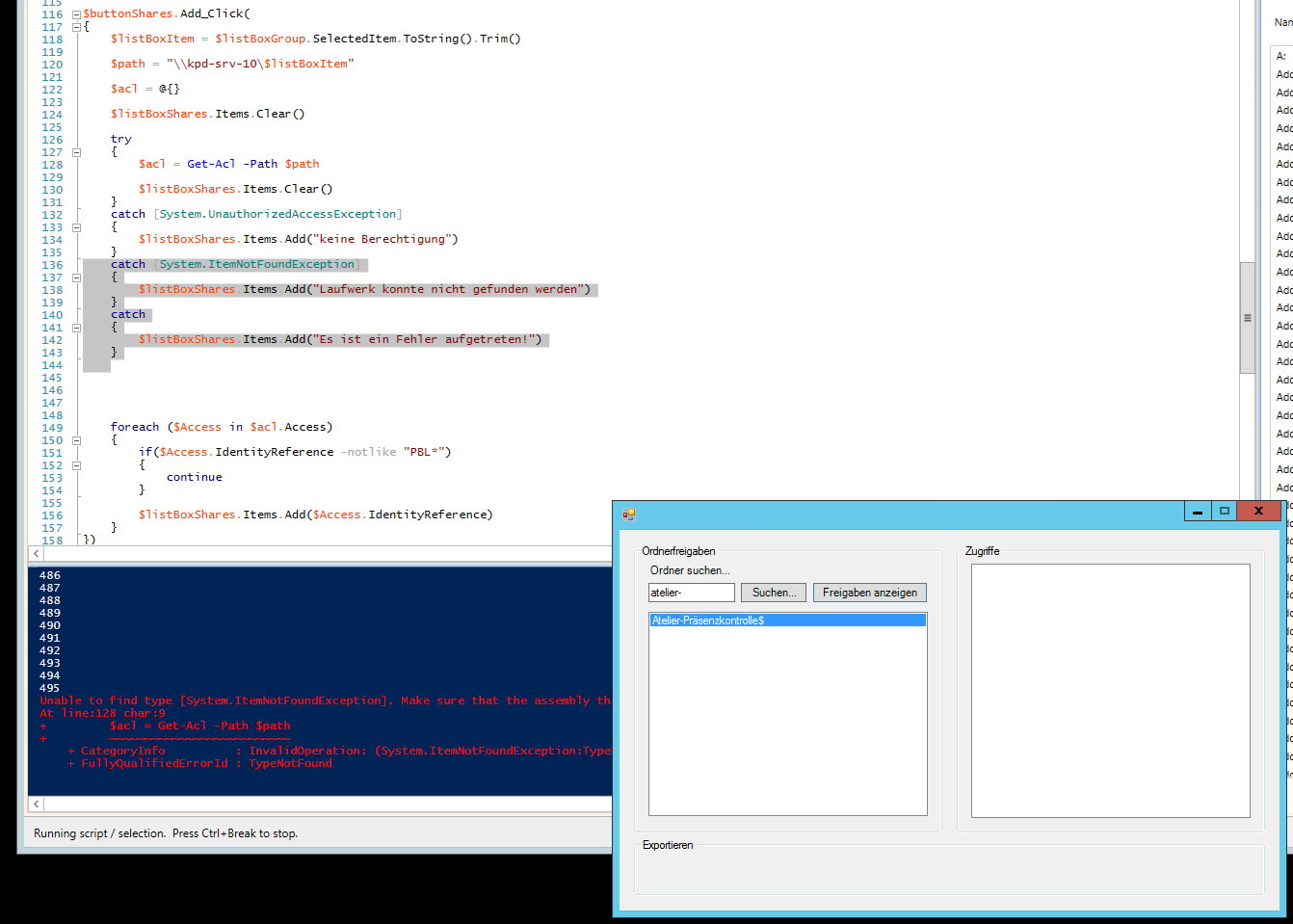Collapse the if block at line 152
This screenshot has height=924, width=1293.
pos(76,465)
